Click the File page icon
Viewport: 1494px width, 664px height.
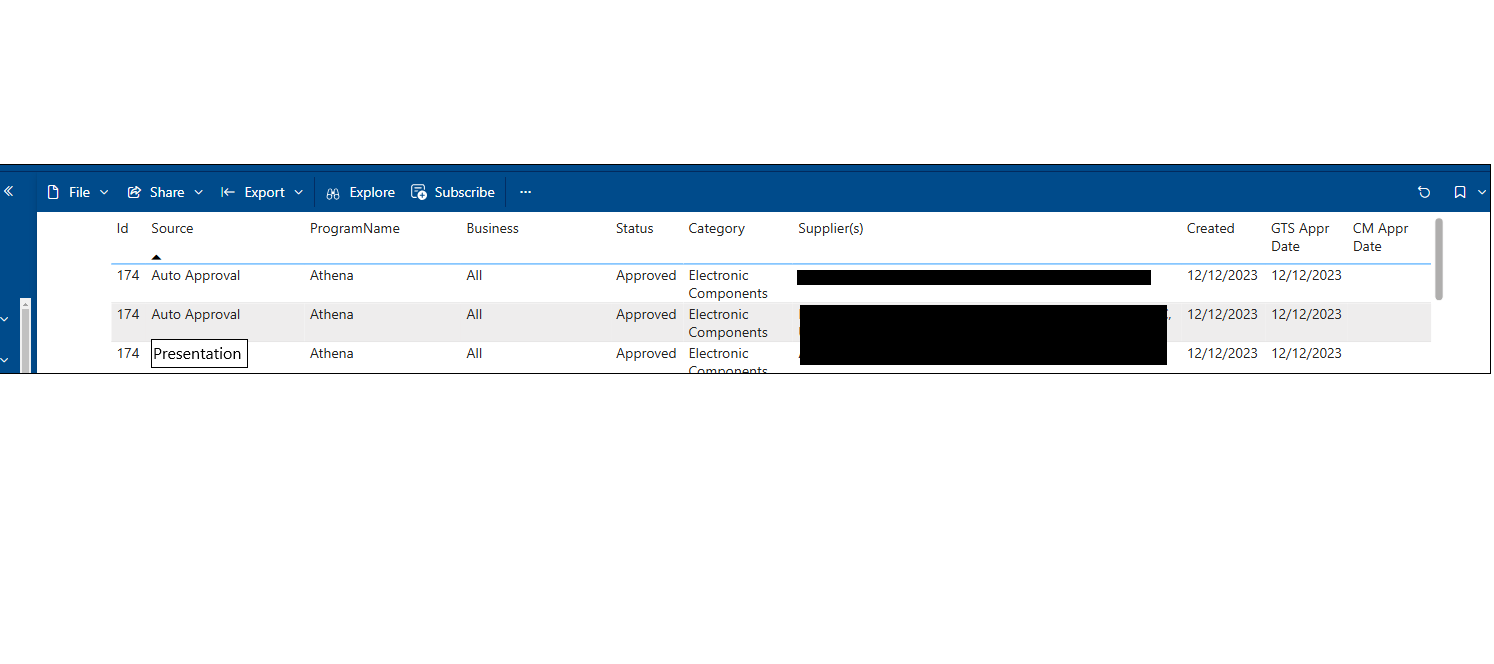pyautogui.click(x=54, y=192)
